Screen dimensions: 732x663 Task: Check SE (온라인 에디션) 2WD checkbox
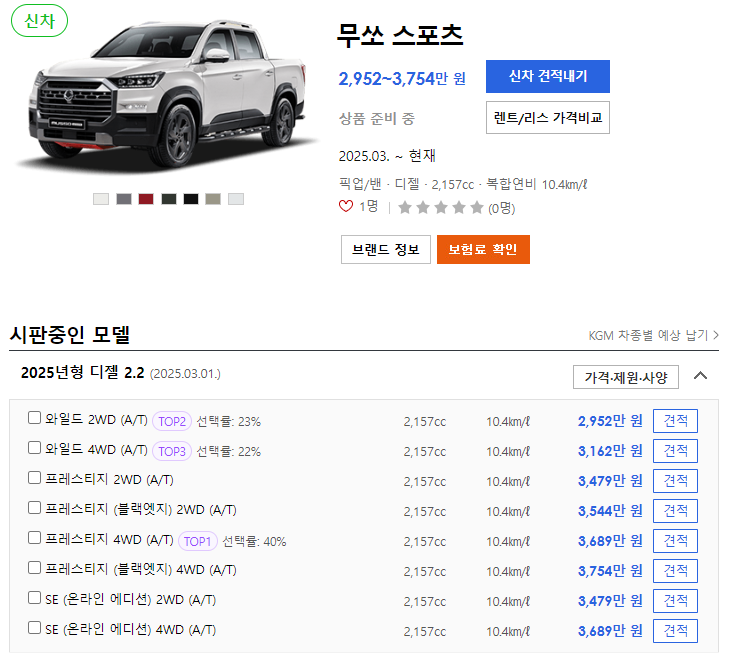[34, 598]
